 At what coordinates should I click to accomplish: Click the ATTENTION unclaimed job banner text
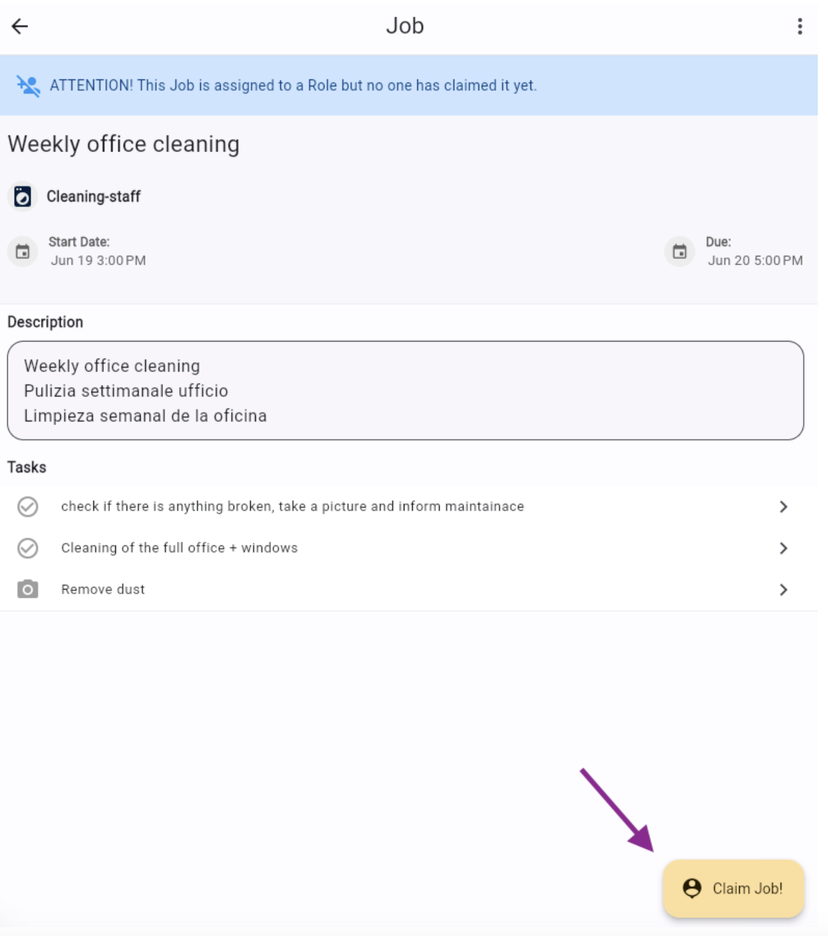(293, 86)
